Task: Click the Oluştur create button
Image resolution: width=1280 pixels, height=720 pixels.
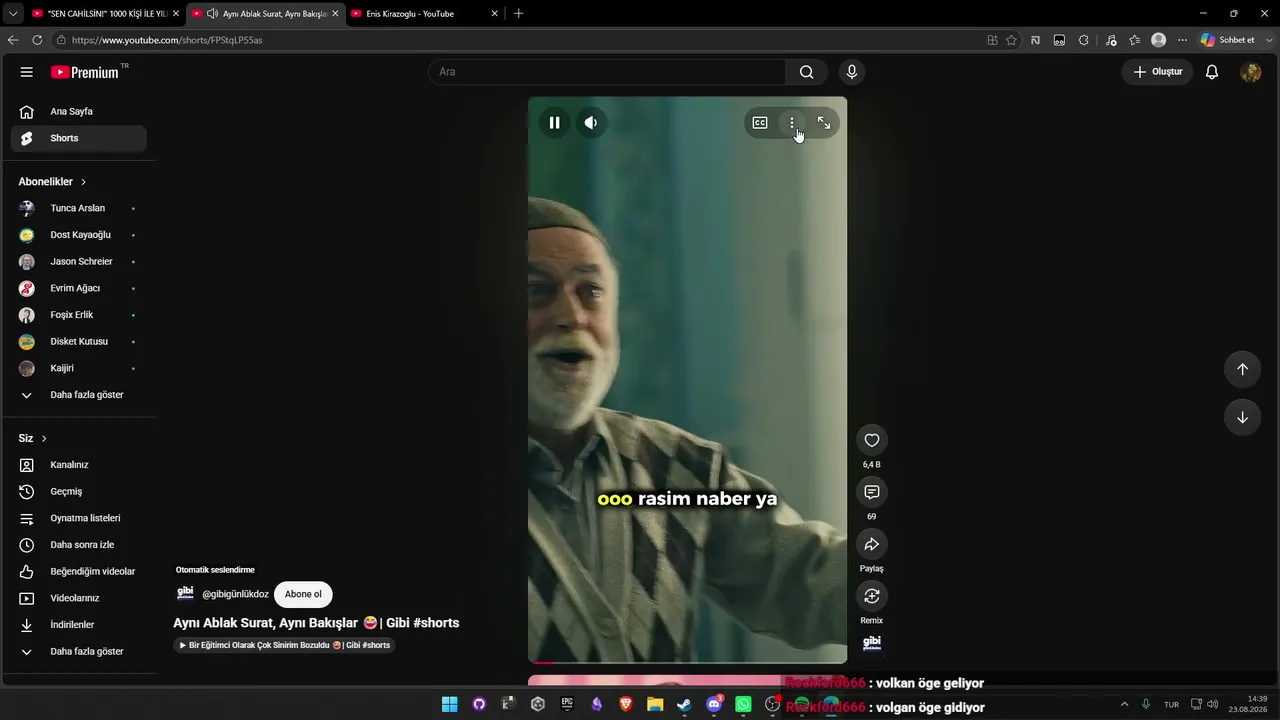Action: pos(1157,72)
